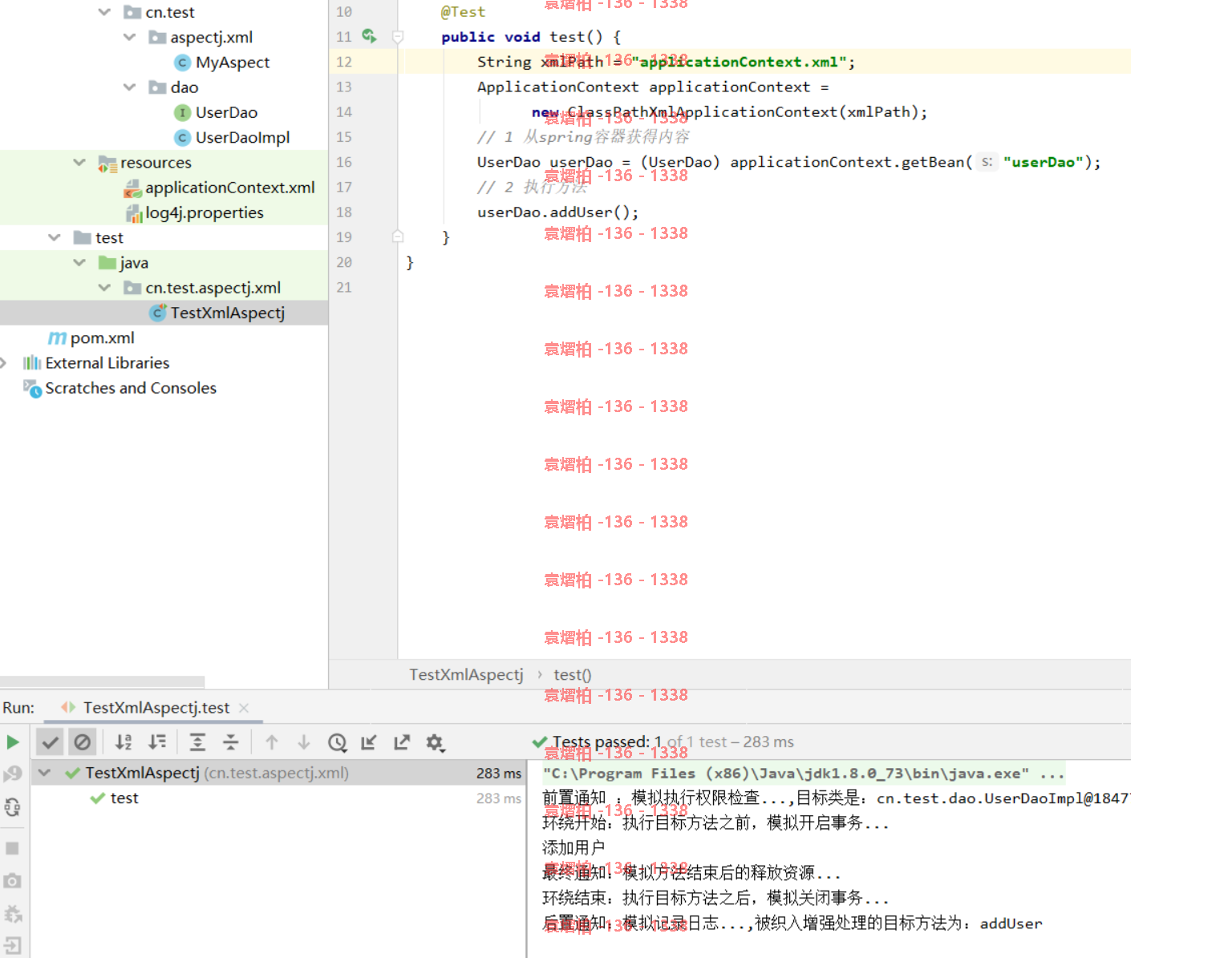
Task: Click java.exe command line in console
Action: point(804,774)
